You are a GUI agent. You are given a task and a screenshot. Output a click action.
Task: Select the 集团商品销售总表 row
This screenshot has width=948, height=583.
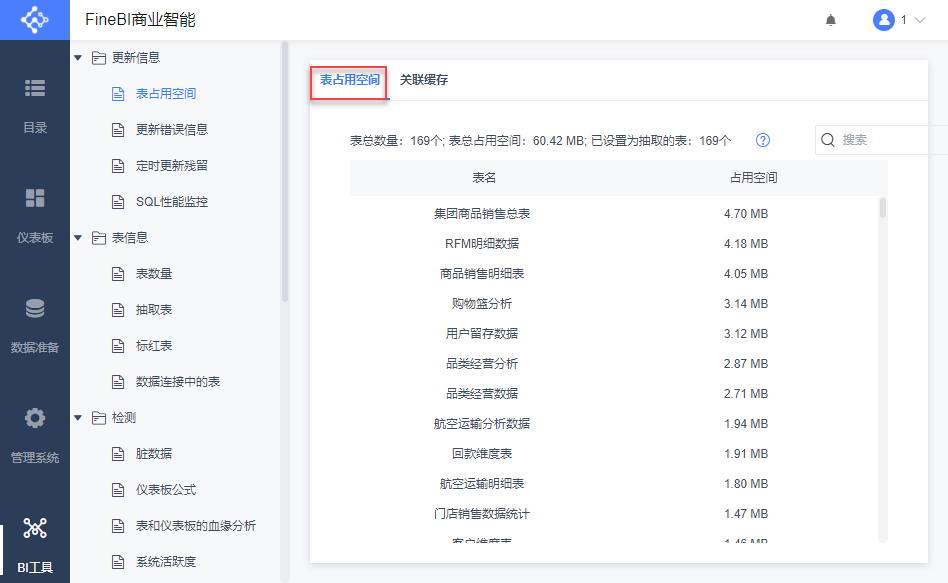point(613,213)
